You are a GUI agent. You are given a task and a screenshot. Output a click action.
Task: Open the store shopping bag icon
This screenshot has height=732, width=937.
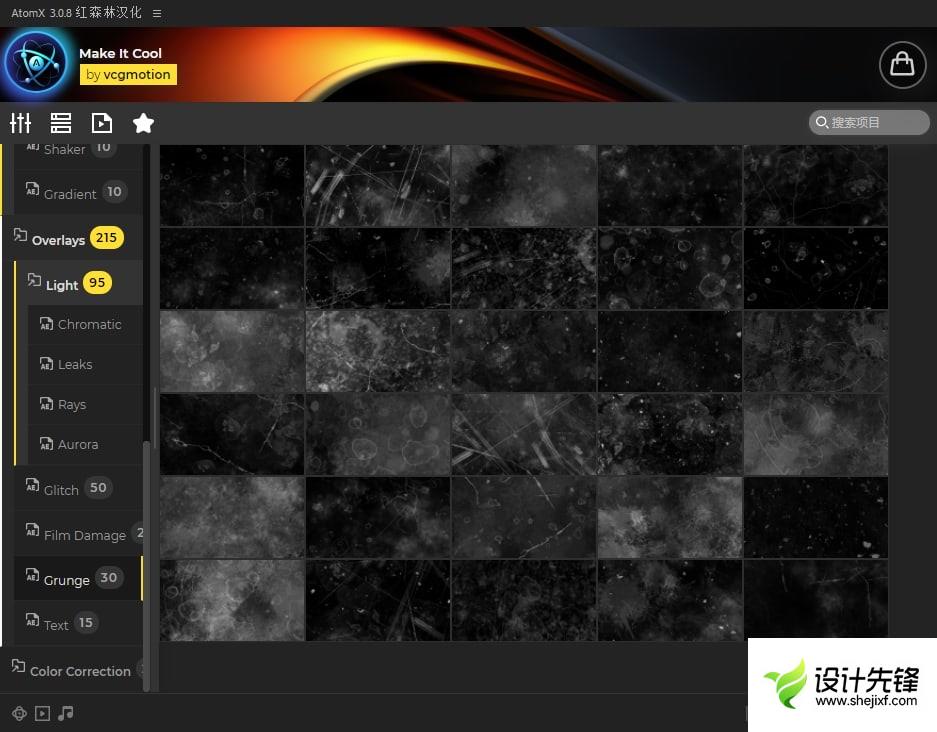[902, 64]
